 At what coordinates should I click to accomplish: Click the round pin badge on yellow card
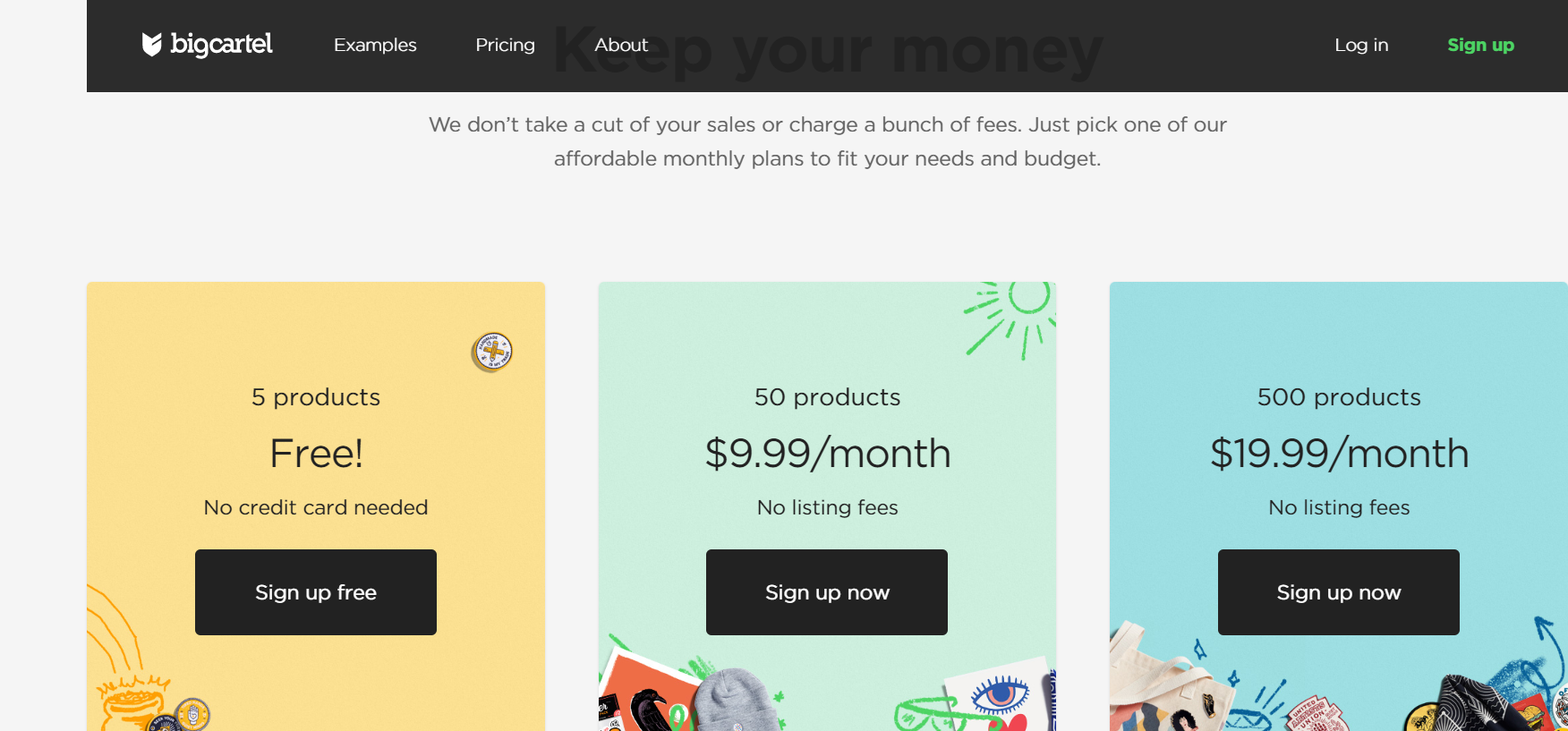point(492,352)
